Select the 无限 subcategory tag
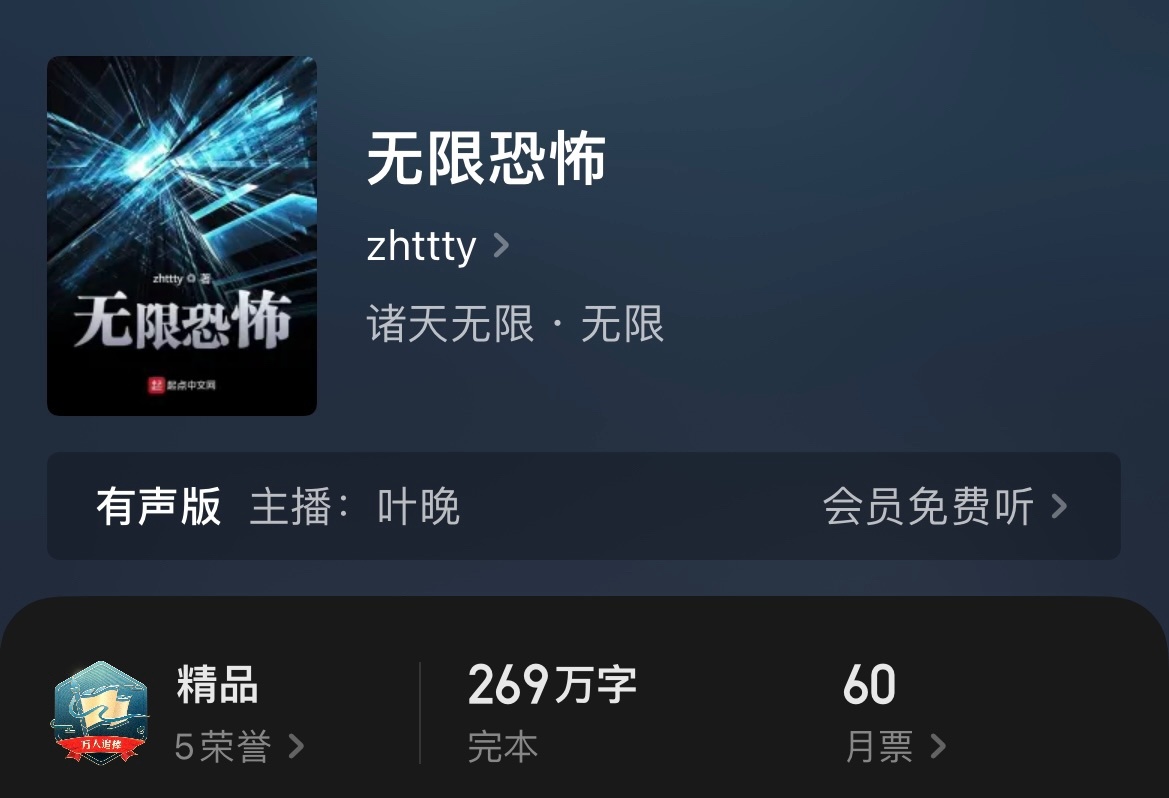The height and width of the screenshot is (798, 1169). click(622, 324)
